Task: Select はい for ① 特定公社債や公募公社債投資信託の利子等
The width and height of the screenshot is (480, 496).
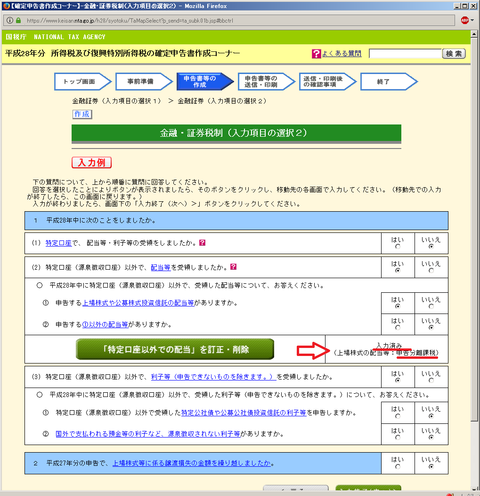Action: [397, 416]
